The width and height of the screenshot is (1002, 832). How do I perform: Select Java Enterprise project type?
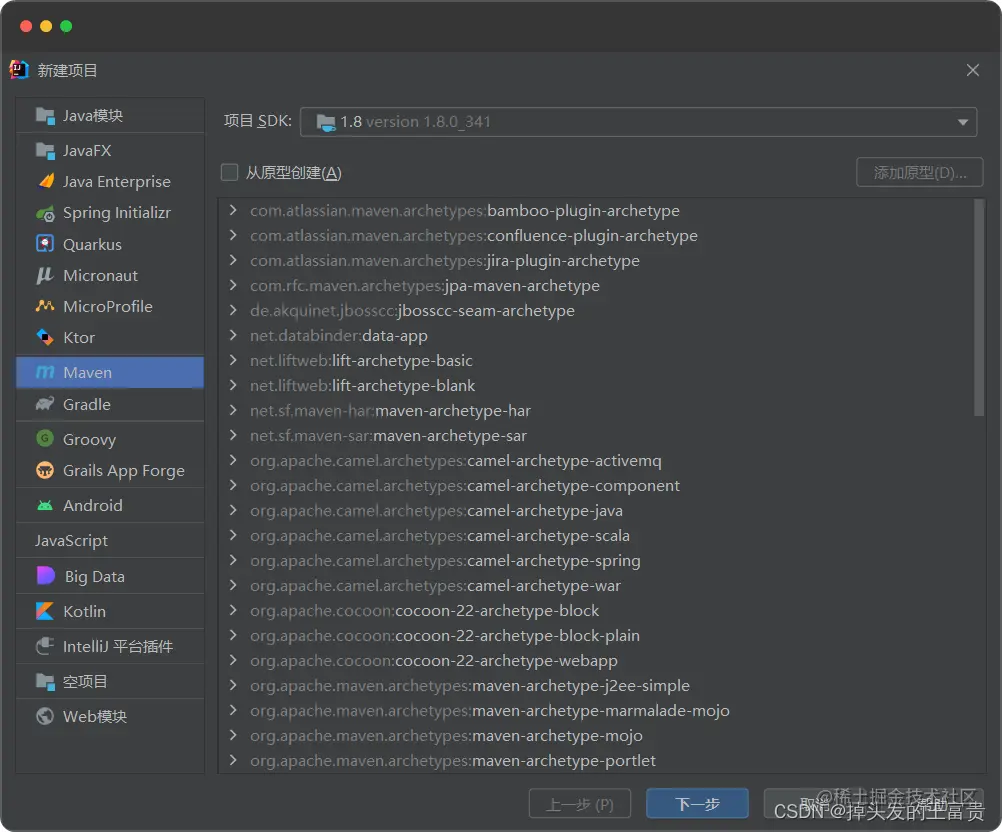pyautogui.click(x=110, y=181)
